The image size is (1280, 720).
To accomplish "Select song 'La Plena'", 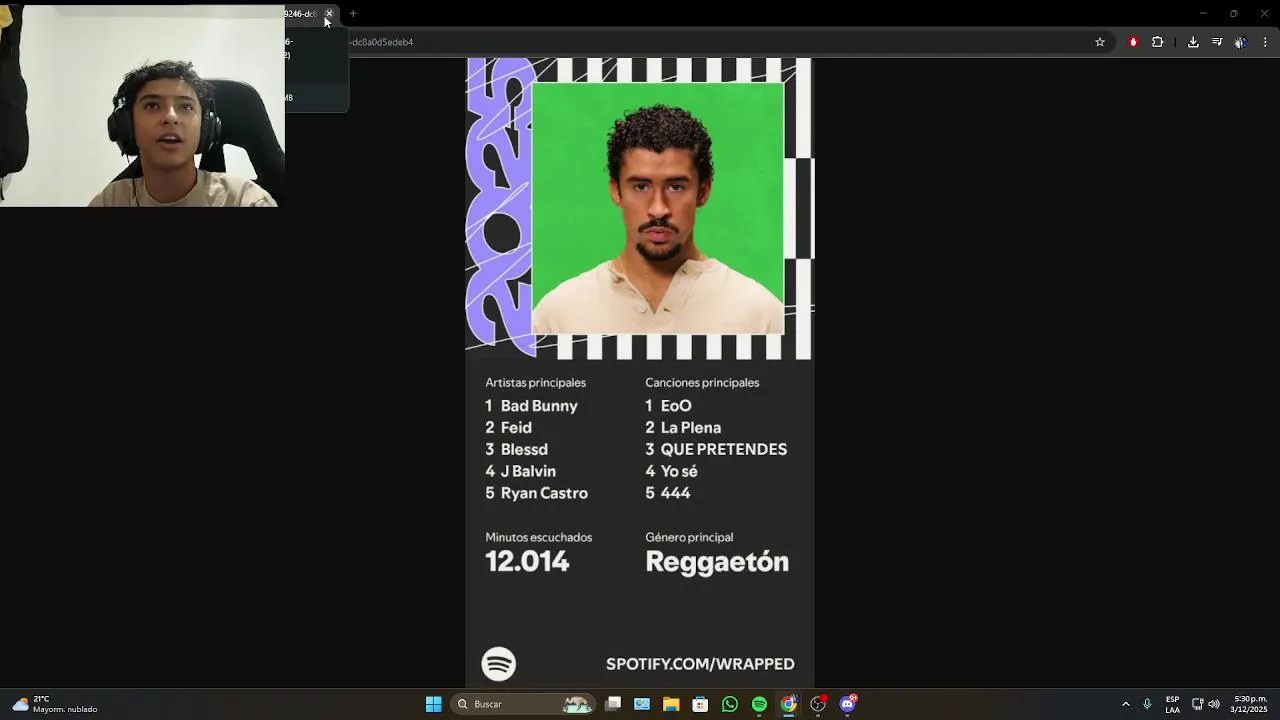I will tap(691, 428).
